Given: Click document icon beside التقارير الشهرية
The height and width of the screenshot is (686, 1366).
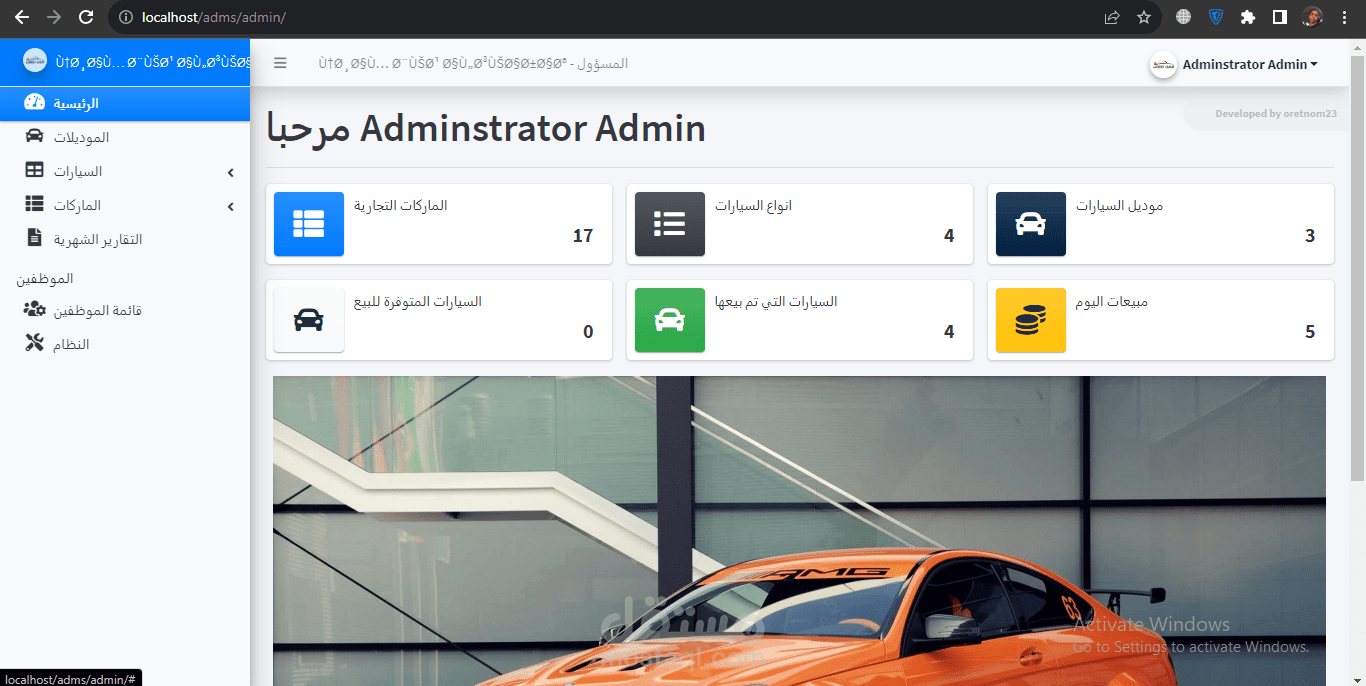Looking at the screenshot, I should [x=35, y=239].
